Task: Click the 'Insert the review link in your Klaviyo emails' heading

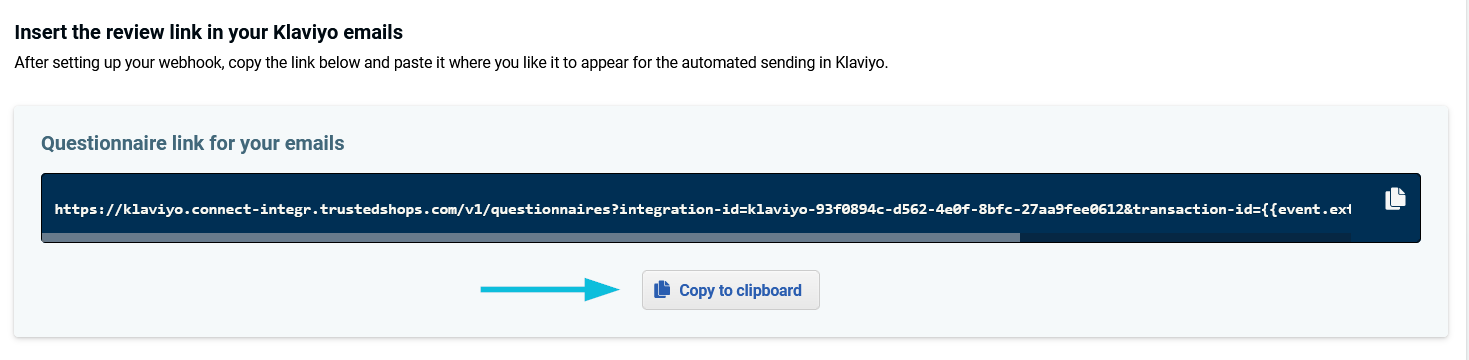Action: [209, 33]
